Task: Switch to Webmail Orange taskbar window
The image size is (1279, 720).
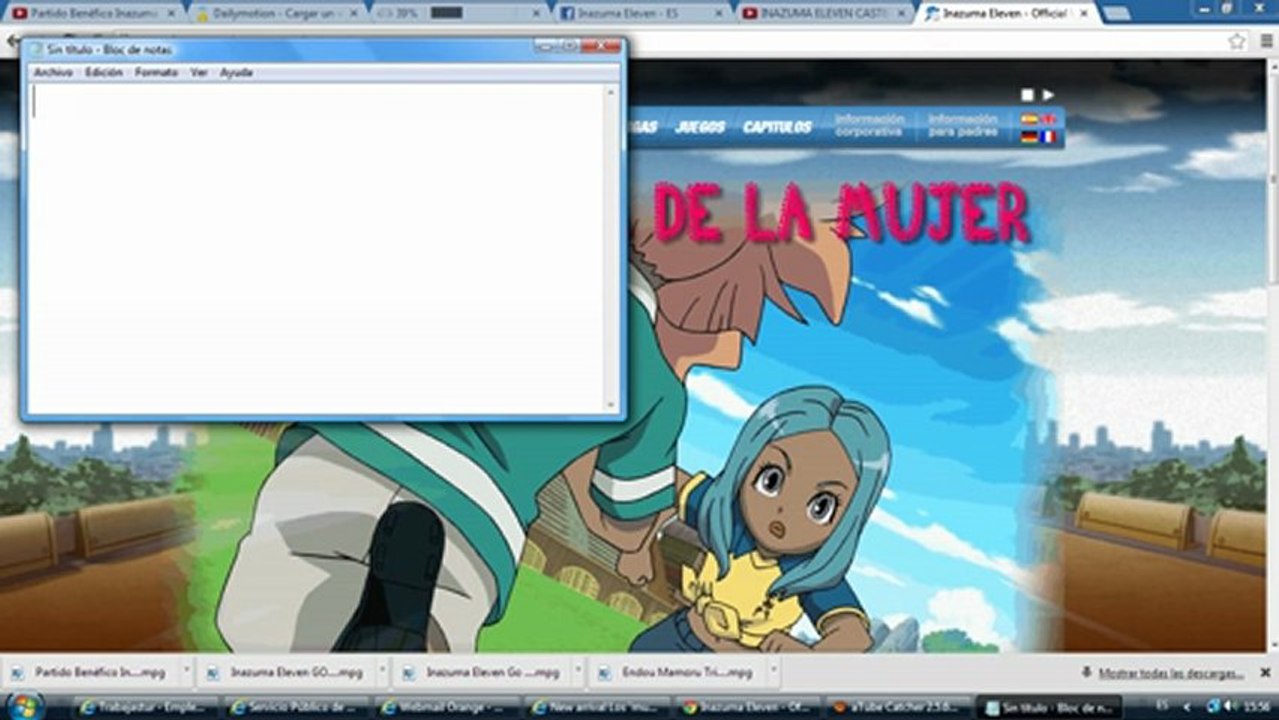Action: [447, 707]
